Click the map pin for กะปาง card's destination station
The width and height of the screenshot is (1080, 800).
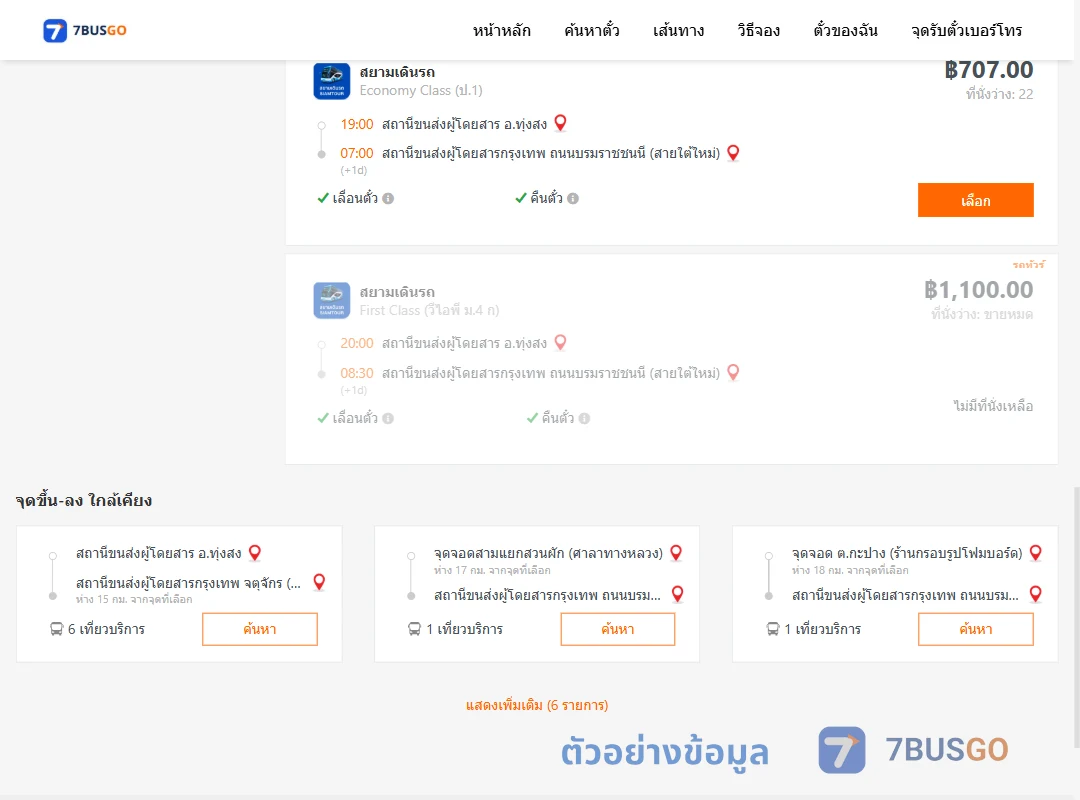pyautogui.click(x=1035, y=594)
